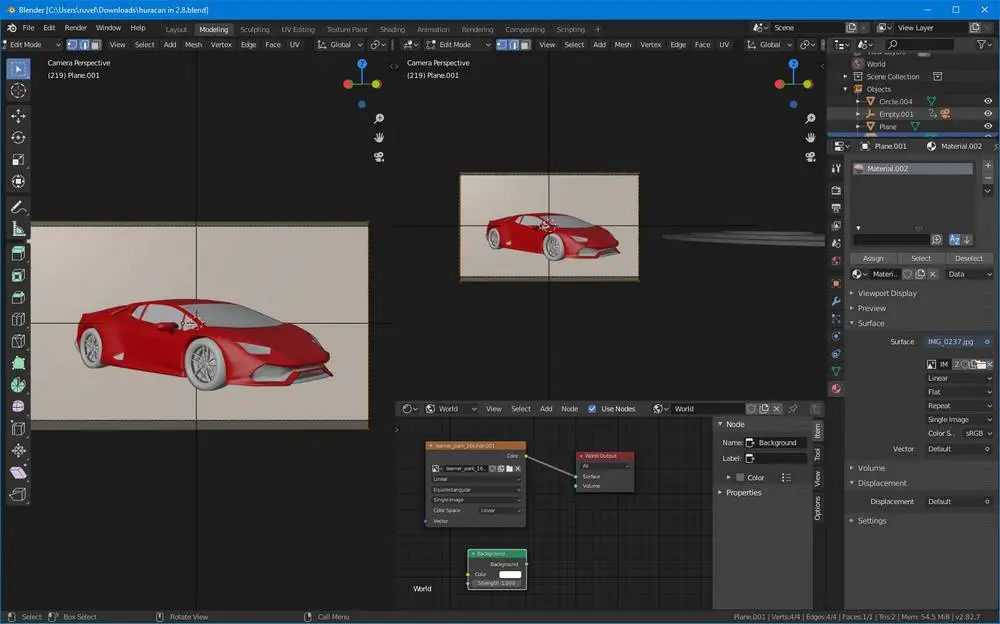This screenshot has width=1000, height=624.
Task: Select the Cursor tool in left toolbar
Action: coord(18,91)
